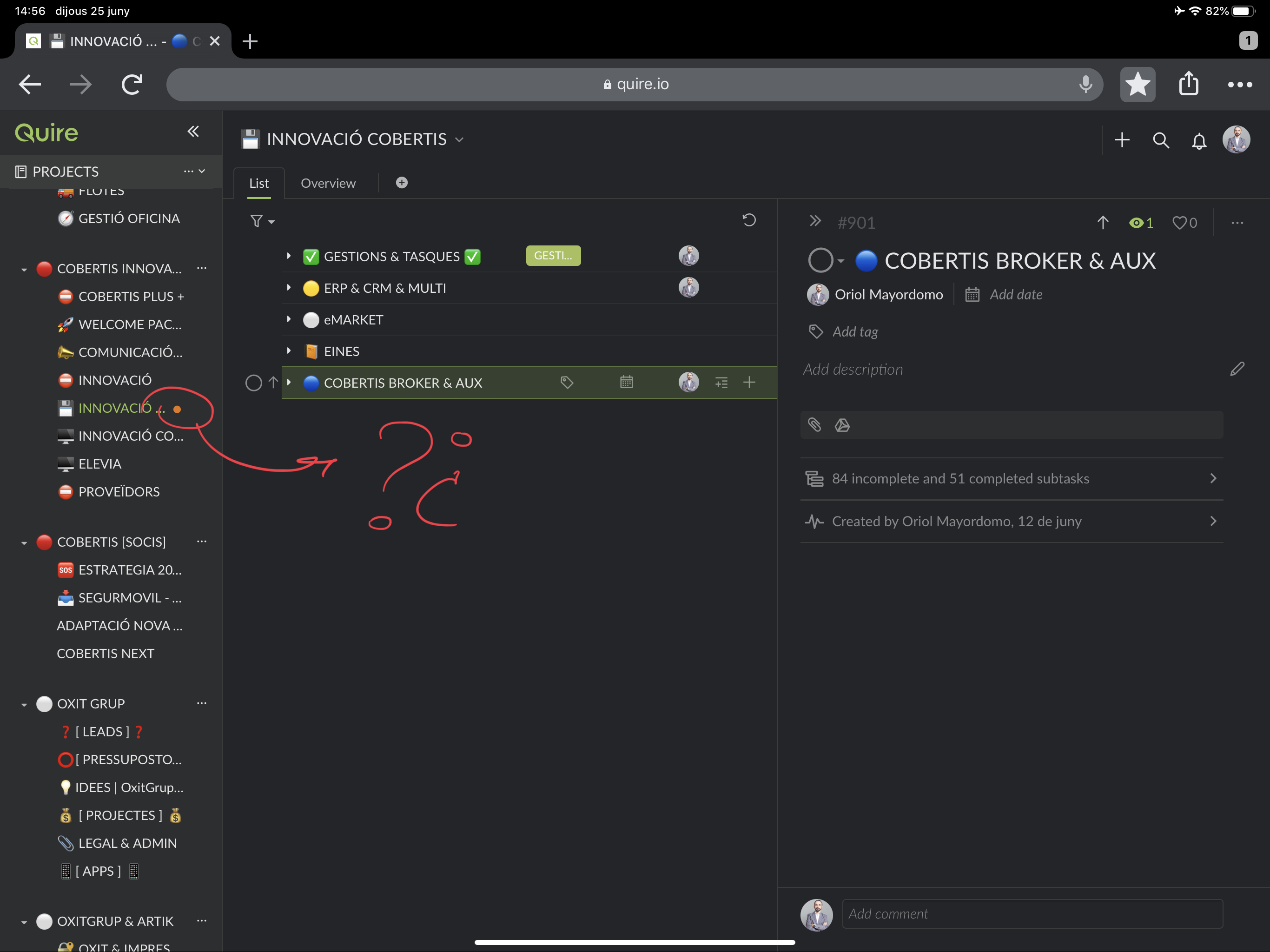Click assignee avatar on ERP & CRM & MULTI row
Image resolution: width=1270 pixels, height=952 pixels.
point(689,287)
